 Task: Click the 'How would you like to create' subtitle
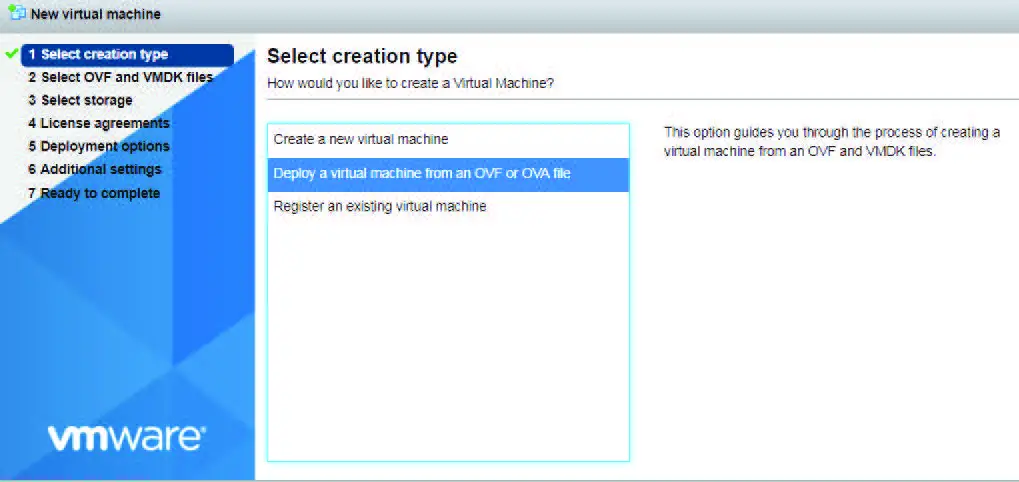point(410,84)
